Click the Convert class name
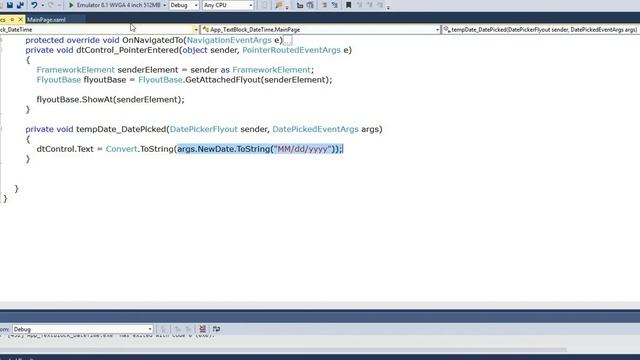This screenshot has height=360, width=640. tap(122, 149)
